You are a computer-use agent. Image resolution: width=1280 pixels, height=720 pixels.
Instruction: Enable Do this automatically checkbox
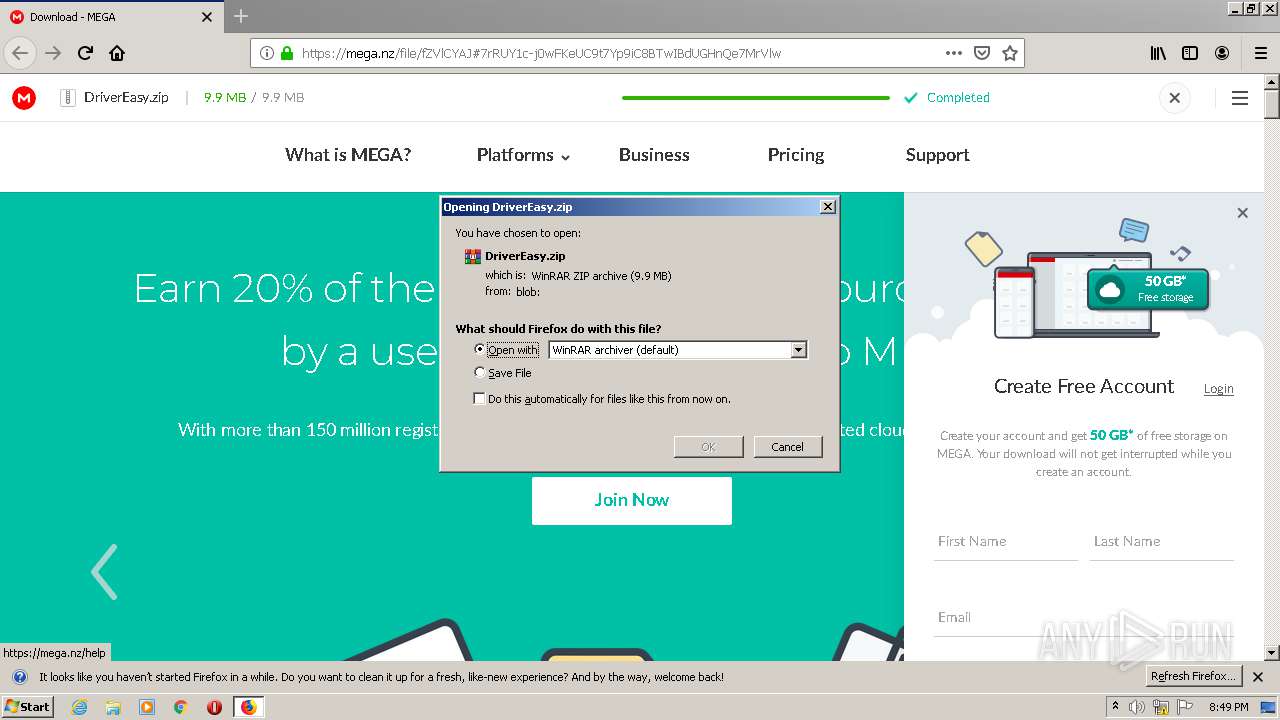coord(479,398)
